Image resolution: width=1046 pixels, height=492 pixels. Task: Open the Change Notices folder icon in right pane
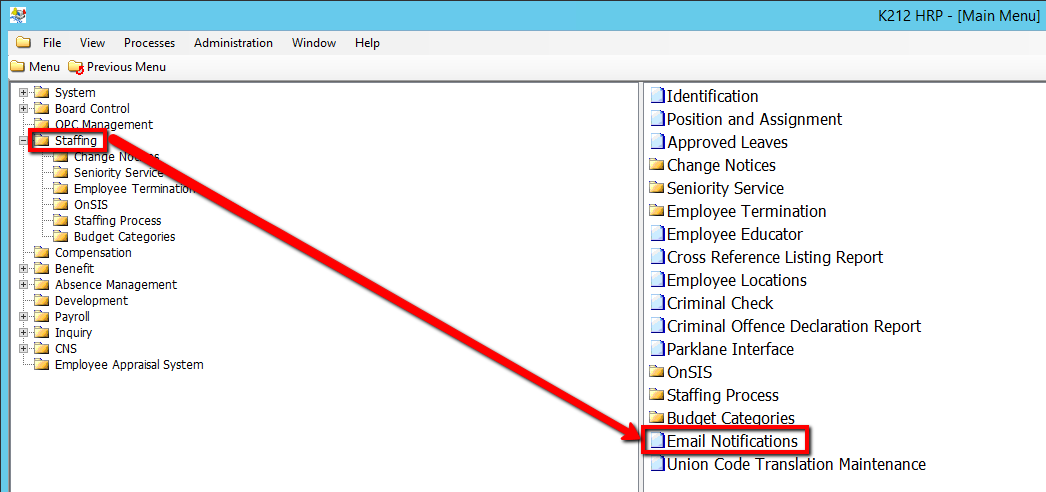tap(657, 166)
